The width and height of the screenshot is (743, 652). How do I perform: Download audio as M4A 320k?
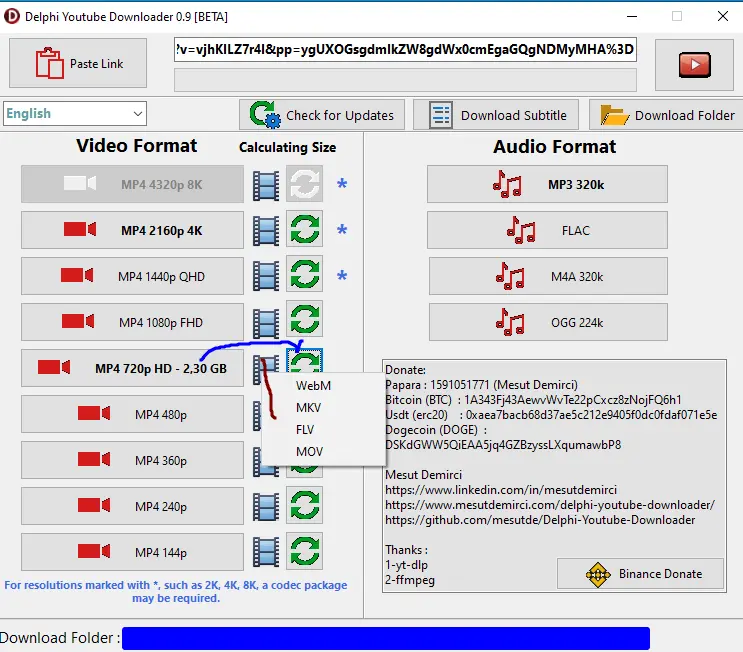(x=548, y=276)
